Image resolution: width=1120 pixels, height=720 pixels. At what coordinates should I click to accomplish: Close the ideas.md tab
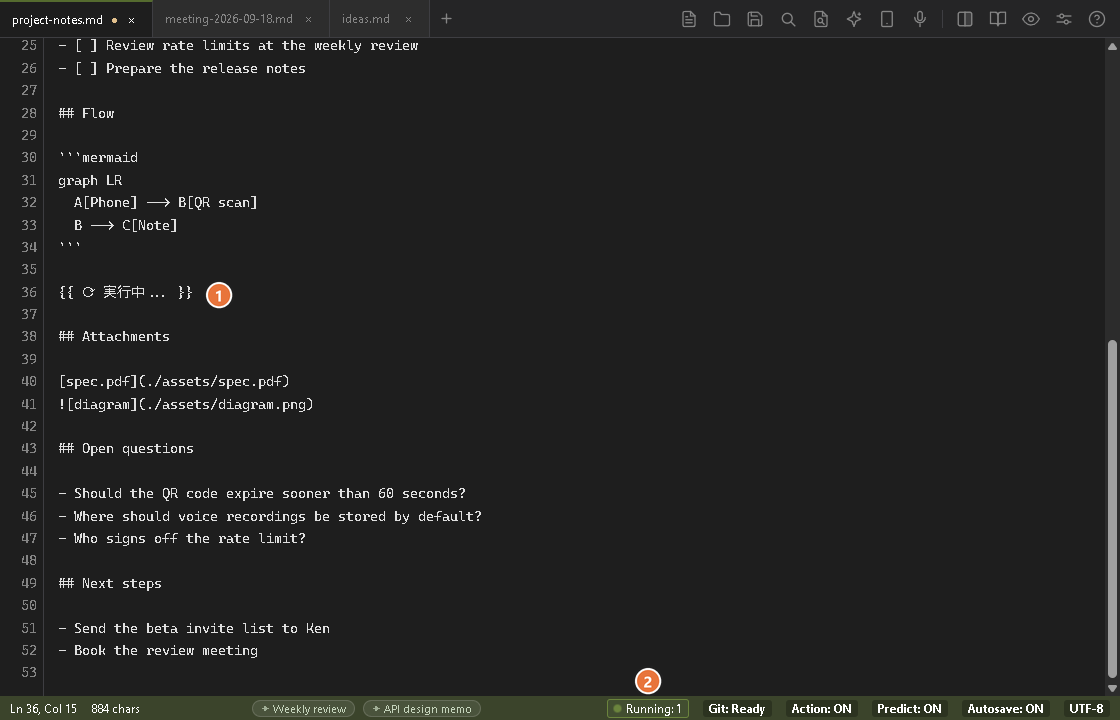pos(409,19)
